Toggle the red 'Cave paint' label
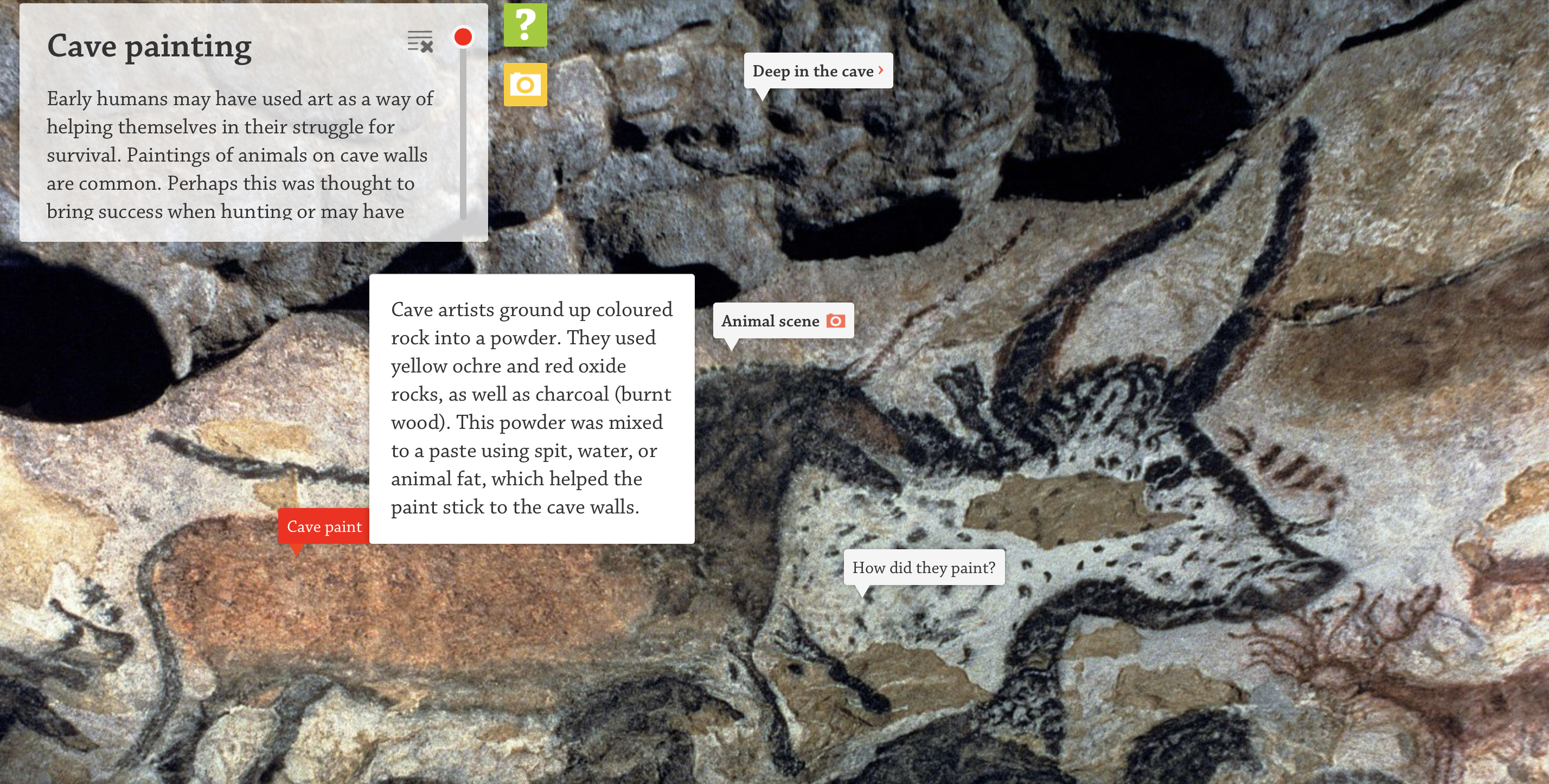 (324, 526)
